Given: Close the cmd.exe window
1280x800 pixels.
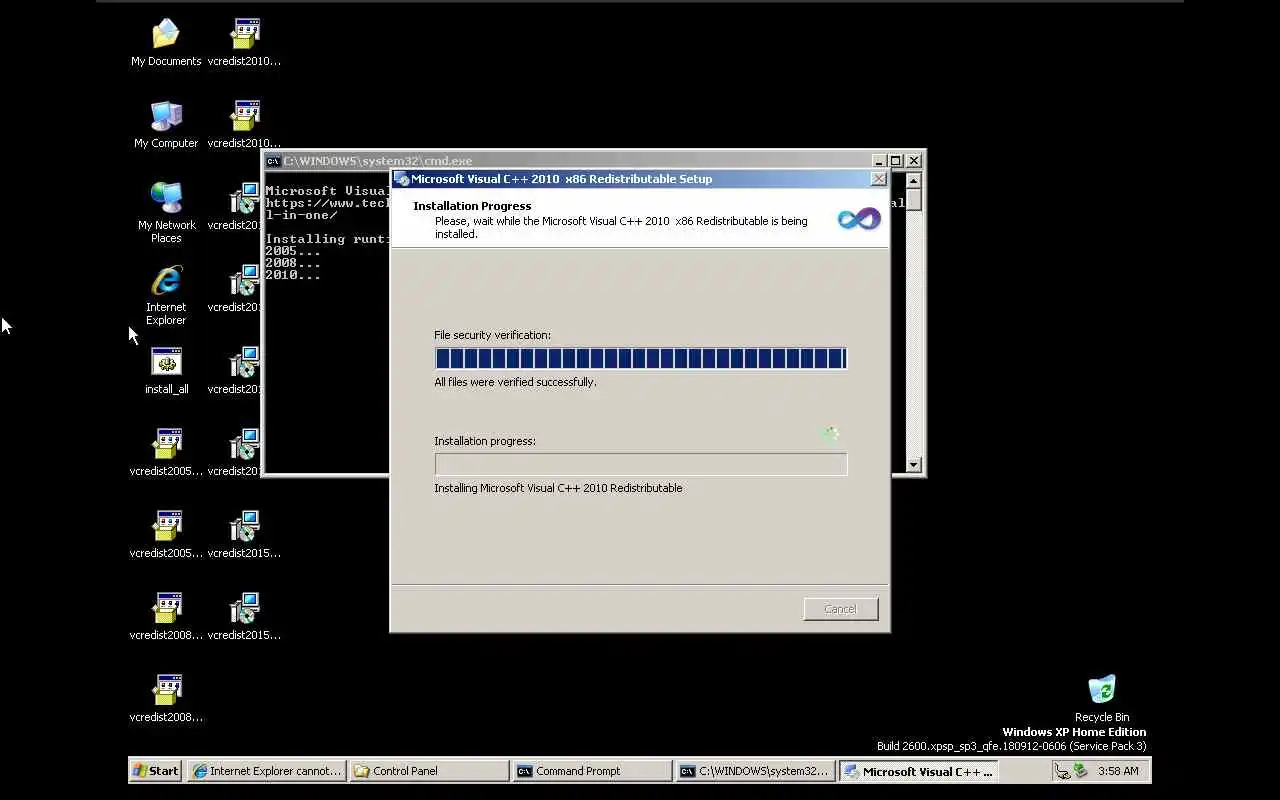Looking at the screenshot, I should [x=913, y=161].
